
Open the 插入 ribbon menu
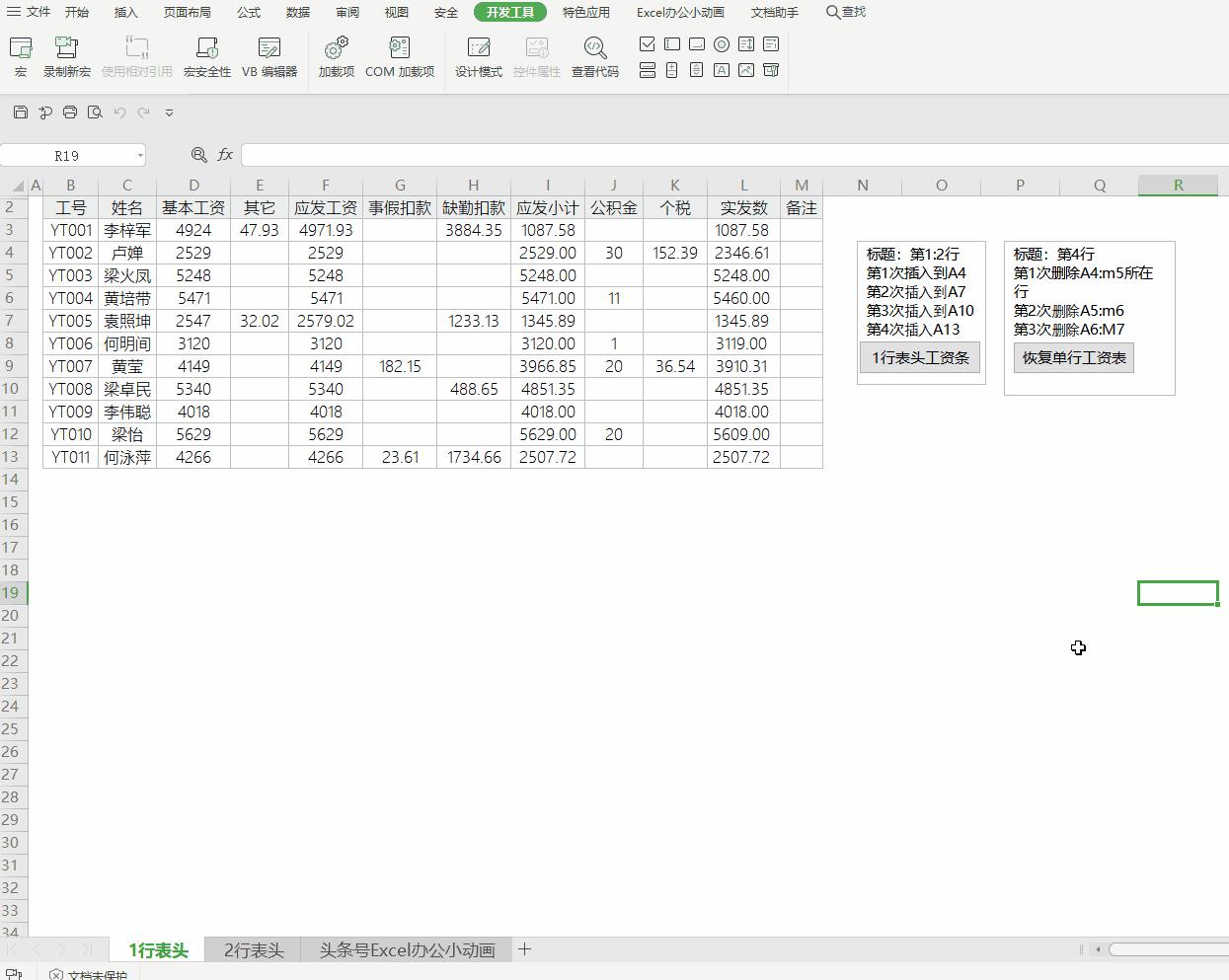coord(126,13)
